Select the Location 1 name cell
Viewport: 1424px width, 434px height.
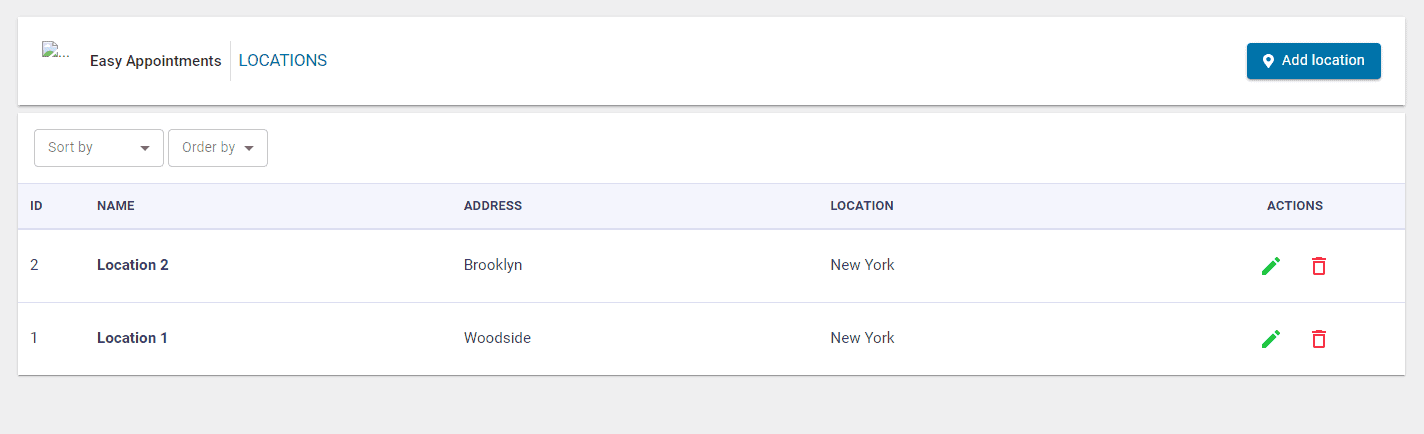click(132, 338)
